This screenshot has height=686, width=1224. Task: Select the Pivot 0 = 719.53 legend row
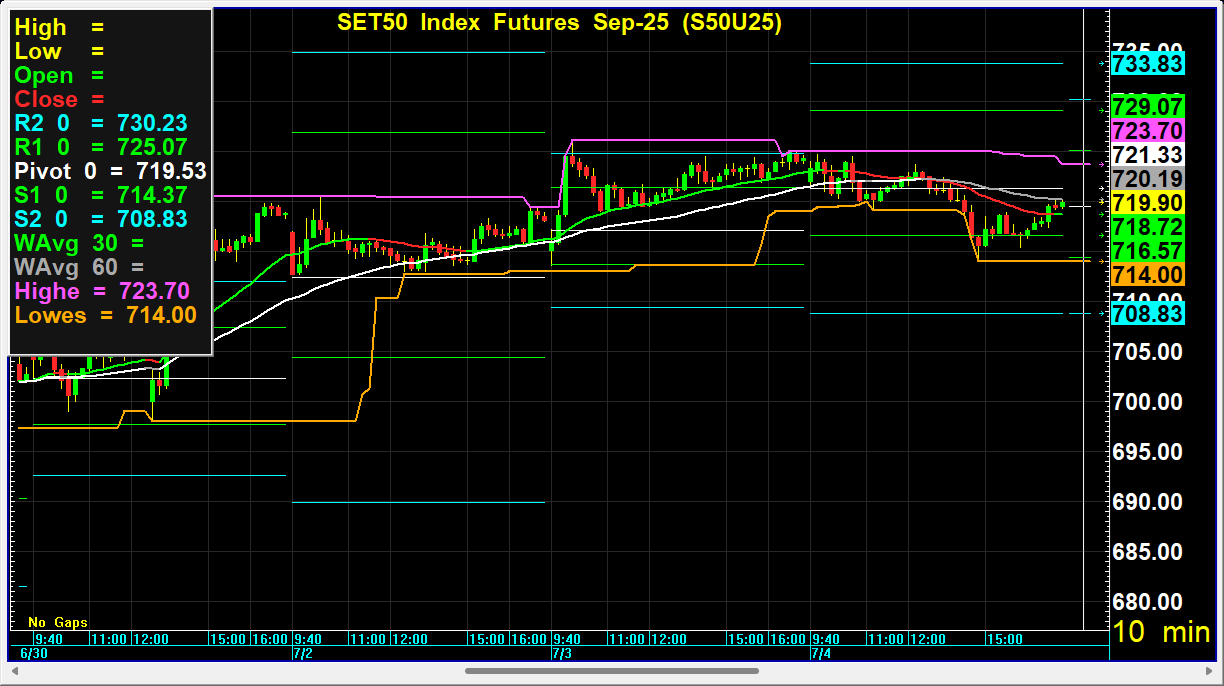[x=110, y=171]
